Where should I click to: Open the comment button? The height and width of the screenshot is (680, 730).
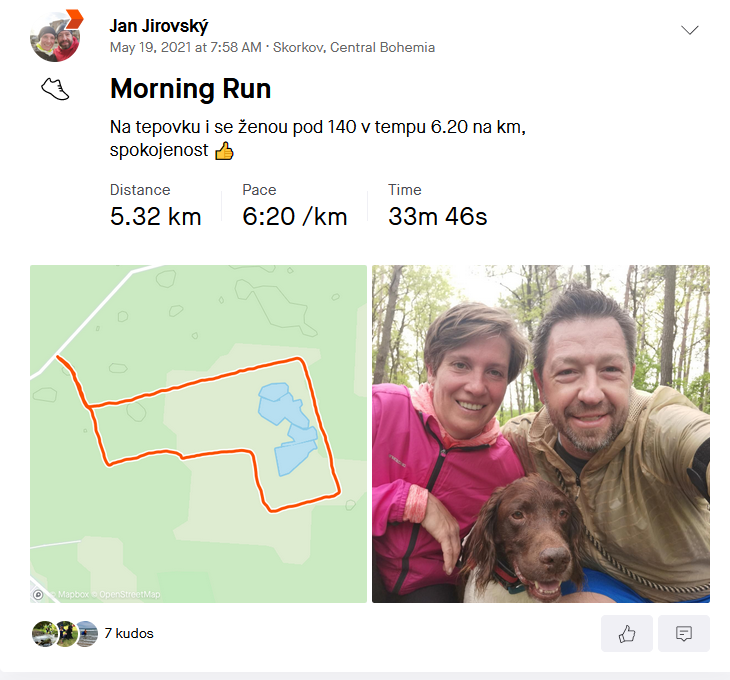684,633
